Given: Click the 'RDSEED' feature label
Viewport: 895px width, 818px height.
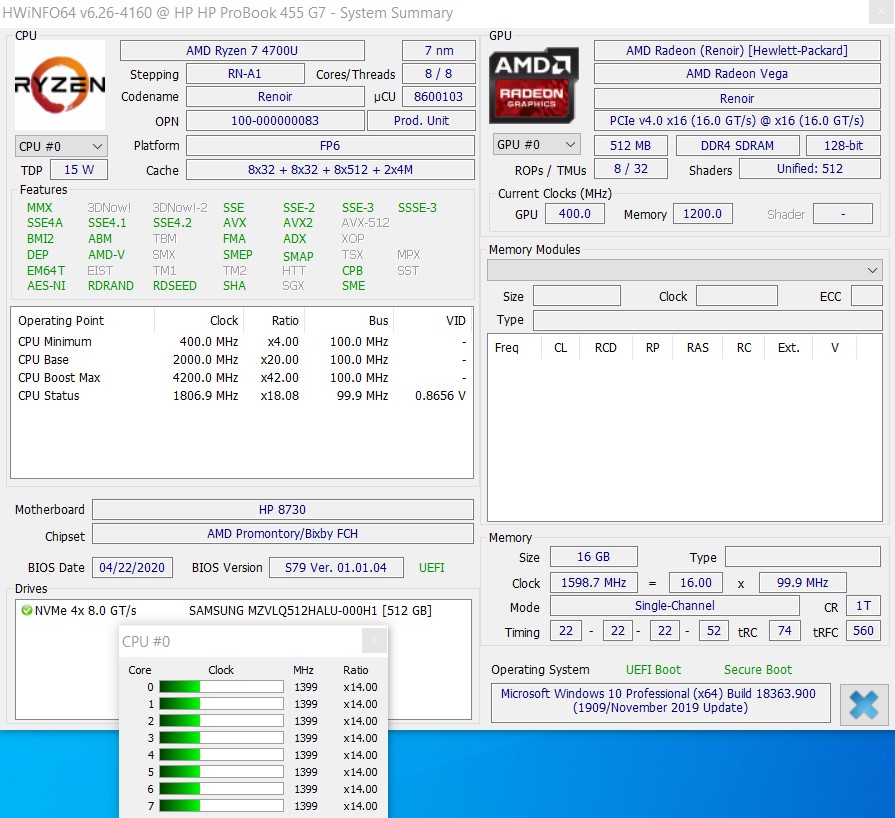Looking at the screenshot, I should point(175,285).
